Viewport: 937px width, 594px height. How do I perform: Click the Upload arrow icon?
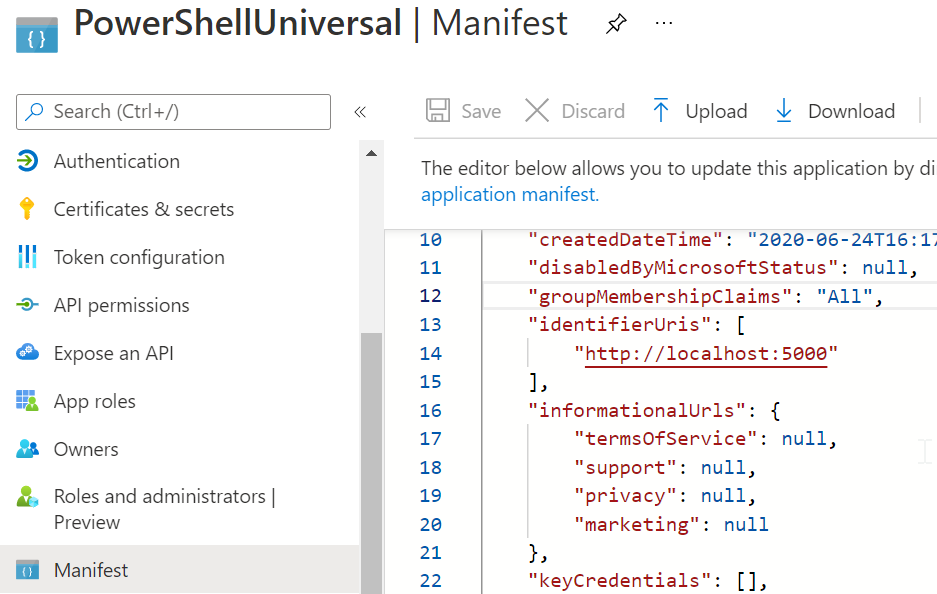pyautogui.click(x=660, y=110)
